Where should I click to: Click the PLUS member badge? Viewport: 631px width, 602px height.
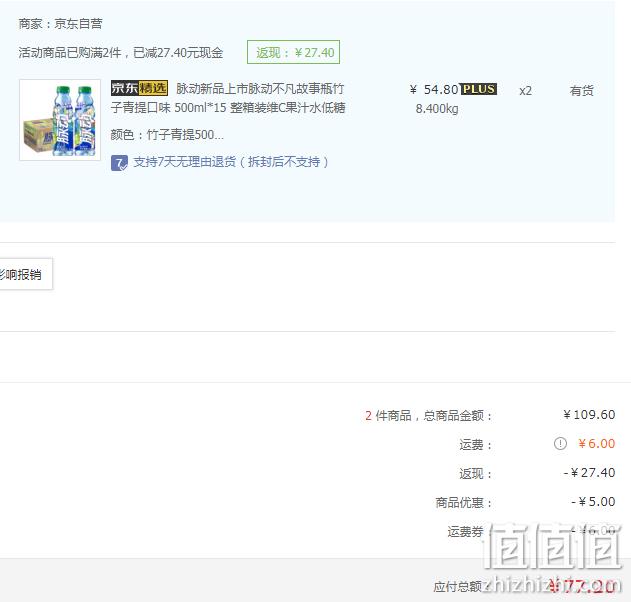[479, 89]
